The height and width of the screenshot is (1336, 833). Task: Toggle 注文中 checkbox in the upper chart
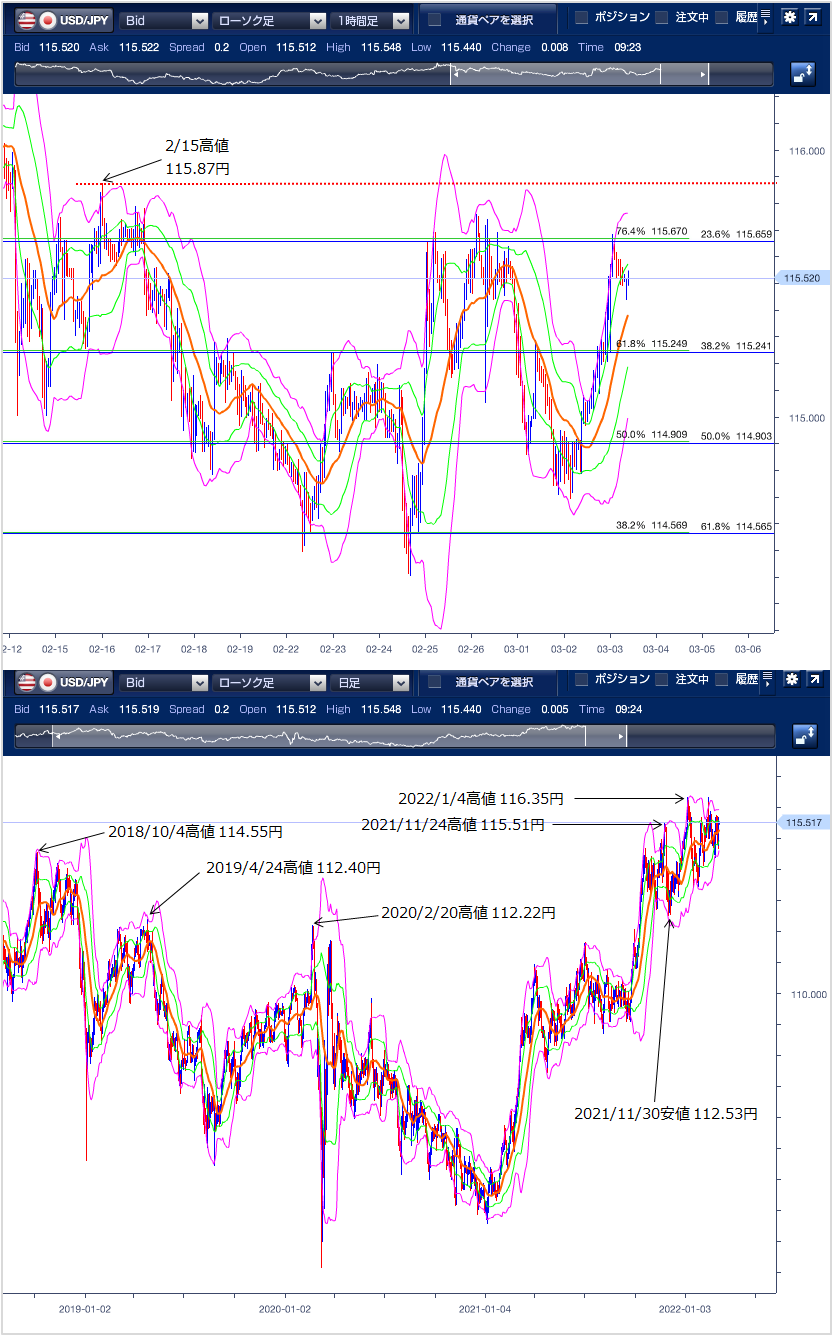[x=662, y=18]
